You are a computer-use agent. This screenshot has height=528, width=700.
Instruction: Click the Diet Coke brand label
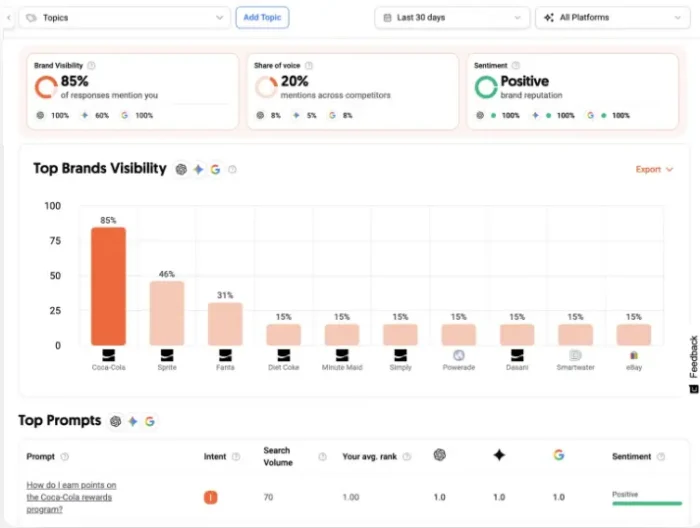click(283, 367)
